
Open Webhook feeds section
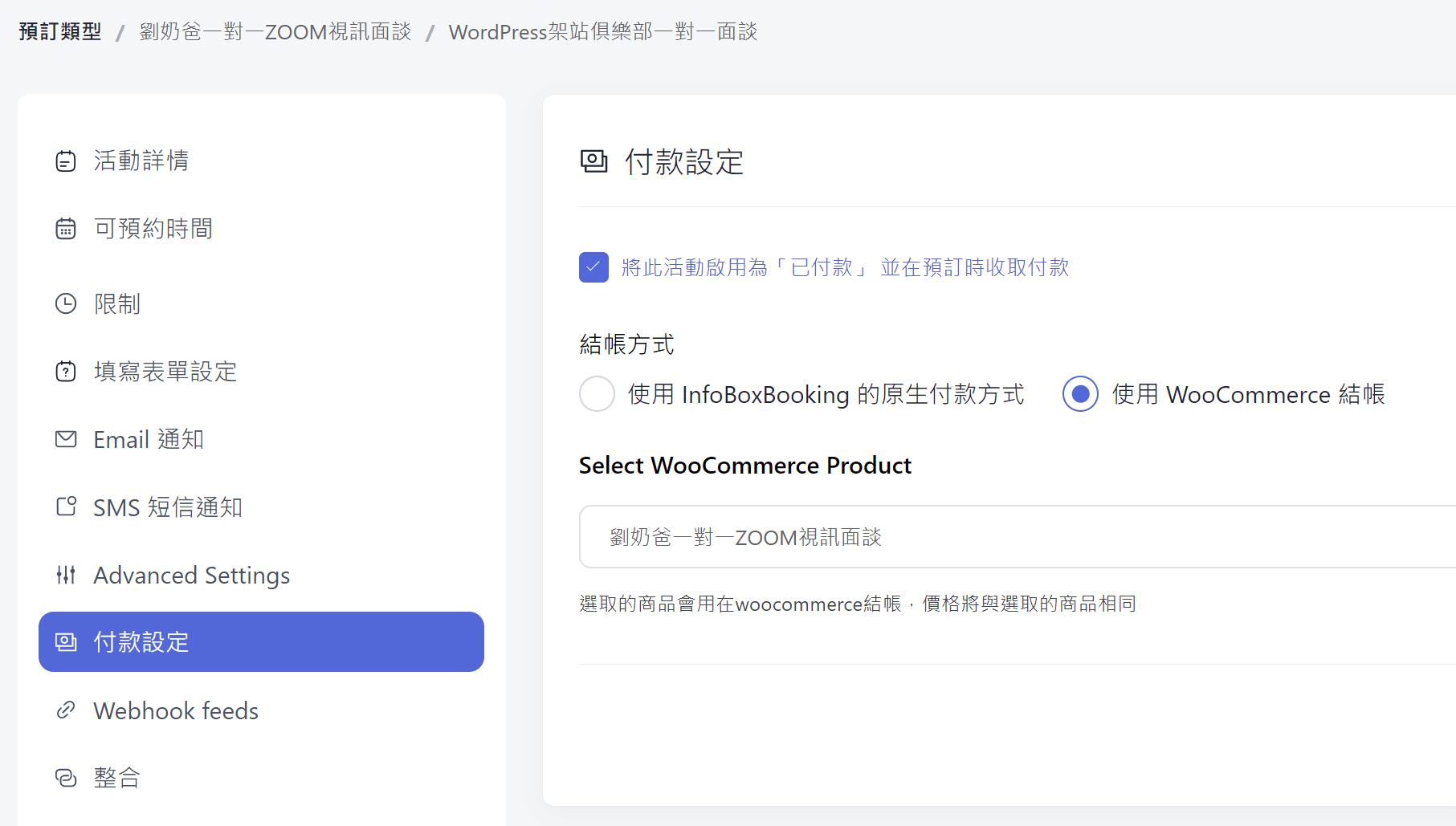click(x=261, y=710)
